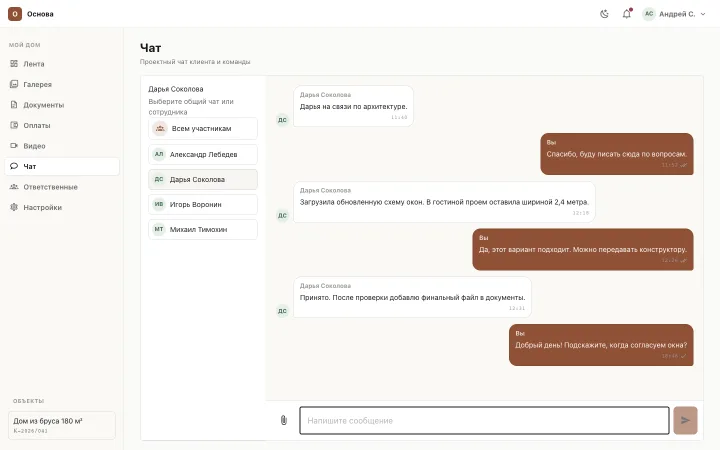Focus the Напишите сообщение input field

click(484, 420)
